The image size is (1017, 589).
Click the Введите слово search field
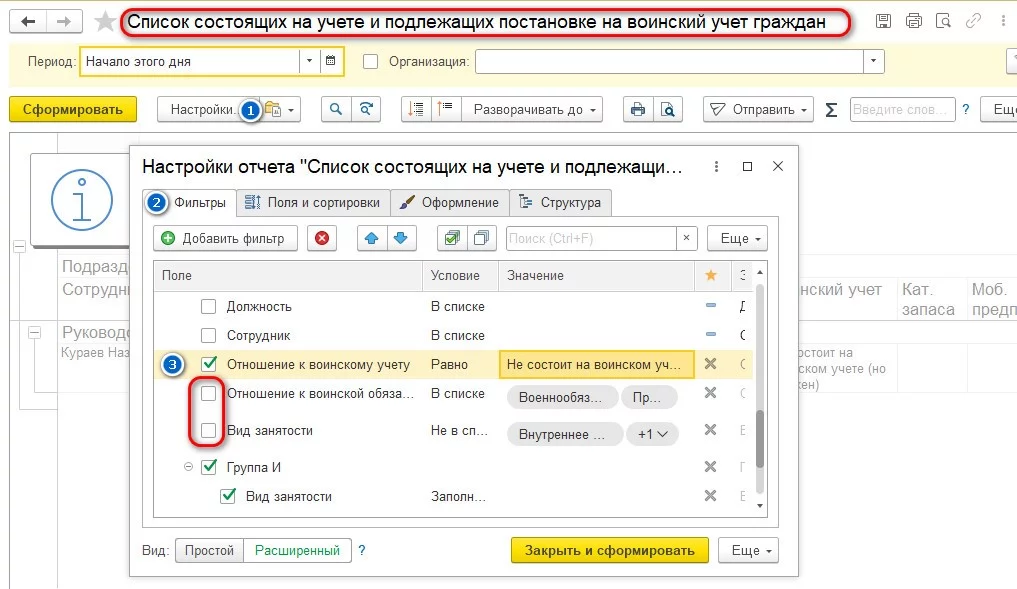pyautogui.click(x=902, y=110)
